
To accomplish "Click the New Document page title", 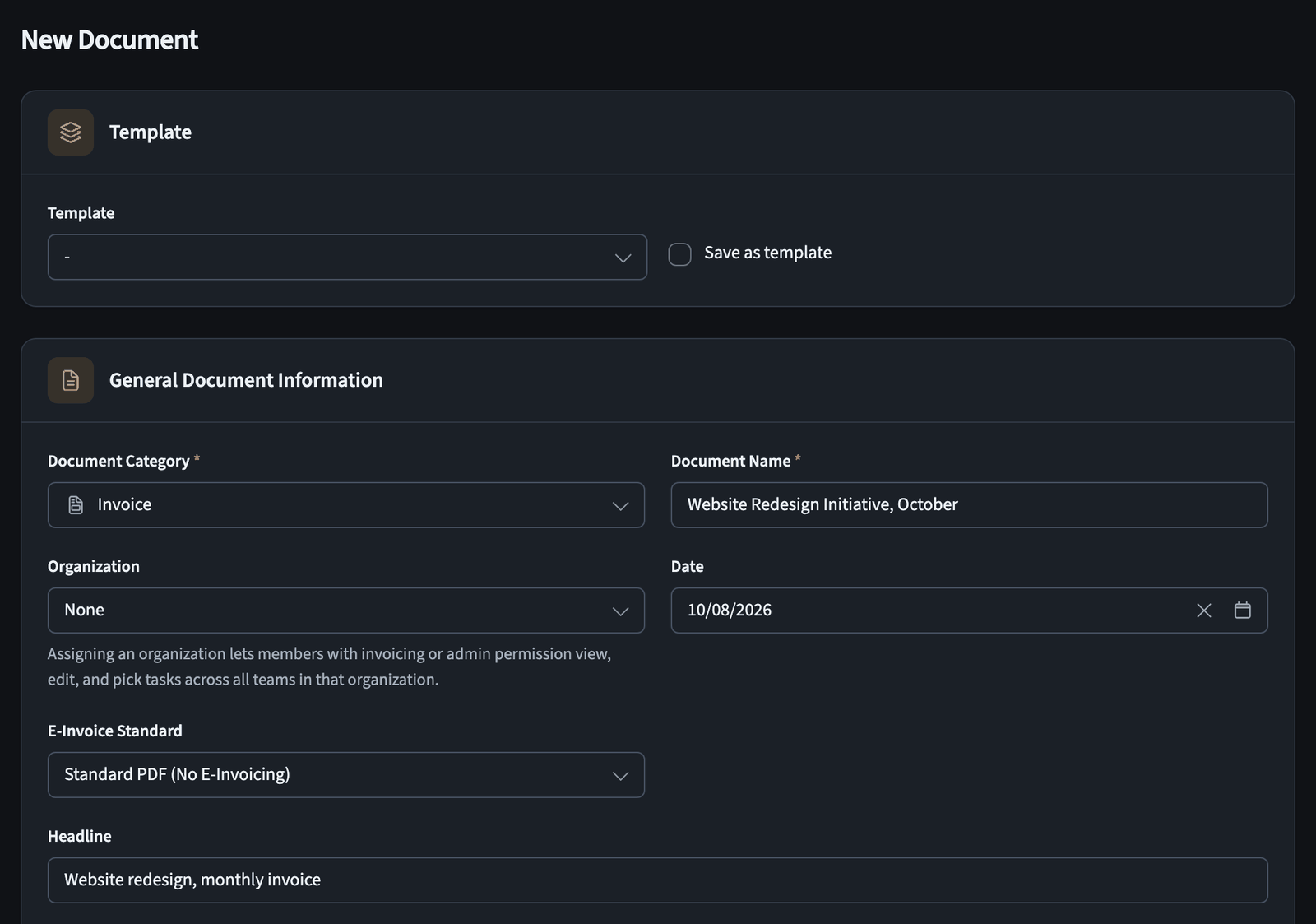I will coord(109,39).
